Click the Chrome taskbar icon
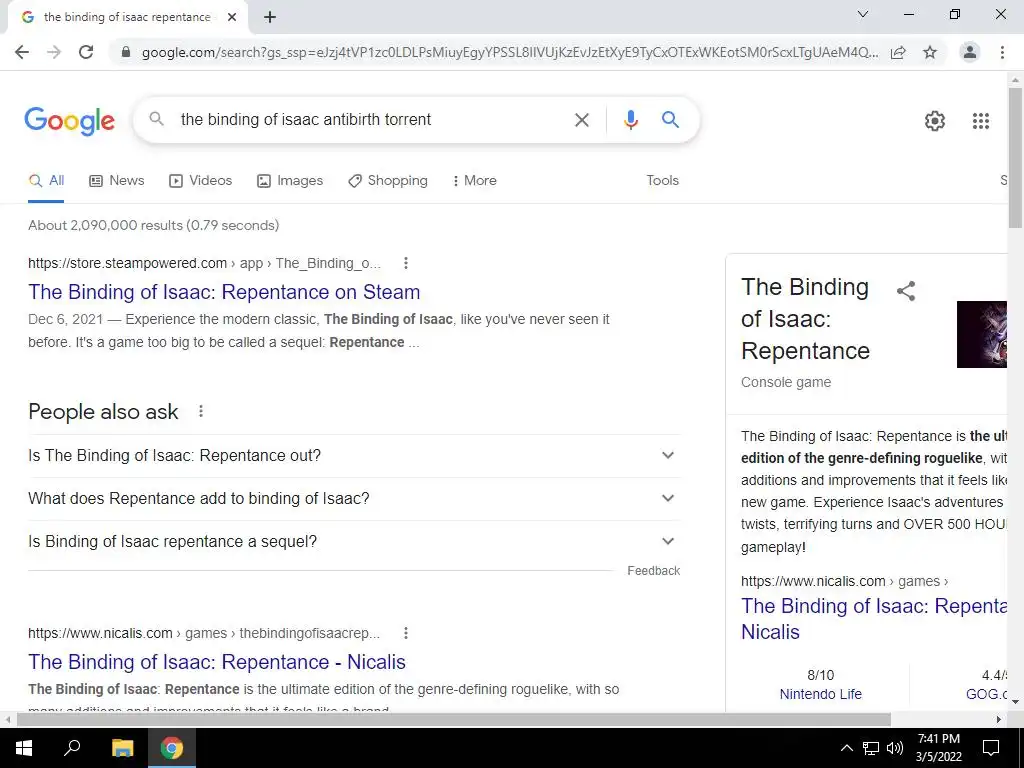This screenshot has height=768, width=1024. coord(172,748)
